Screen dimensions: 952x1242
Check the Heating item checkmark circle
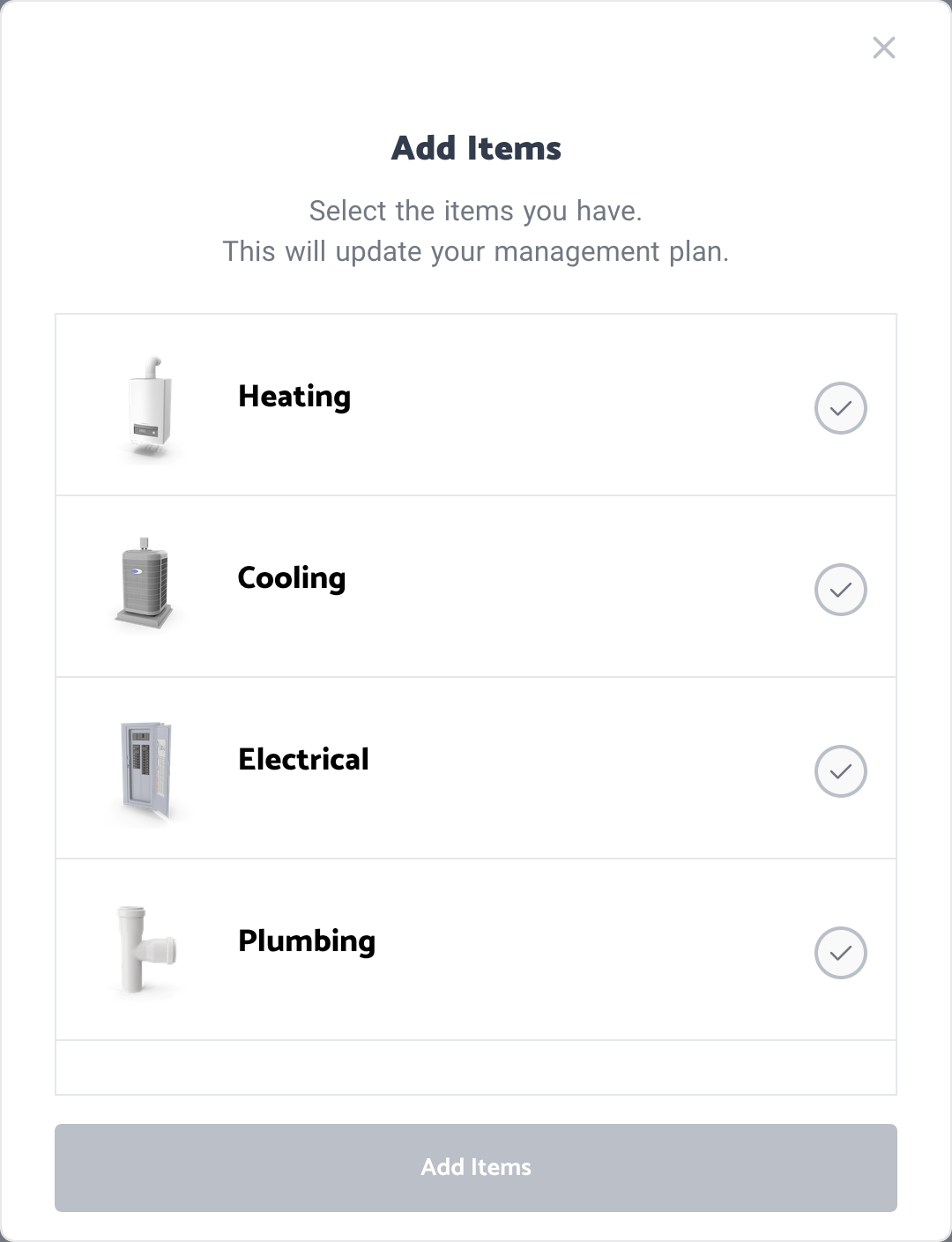(841, 408)
